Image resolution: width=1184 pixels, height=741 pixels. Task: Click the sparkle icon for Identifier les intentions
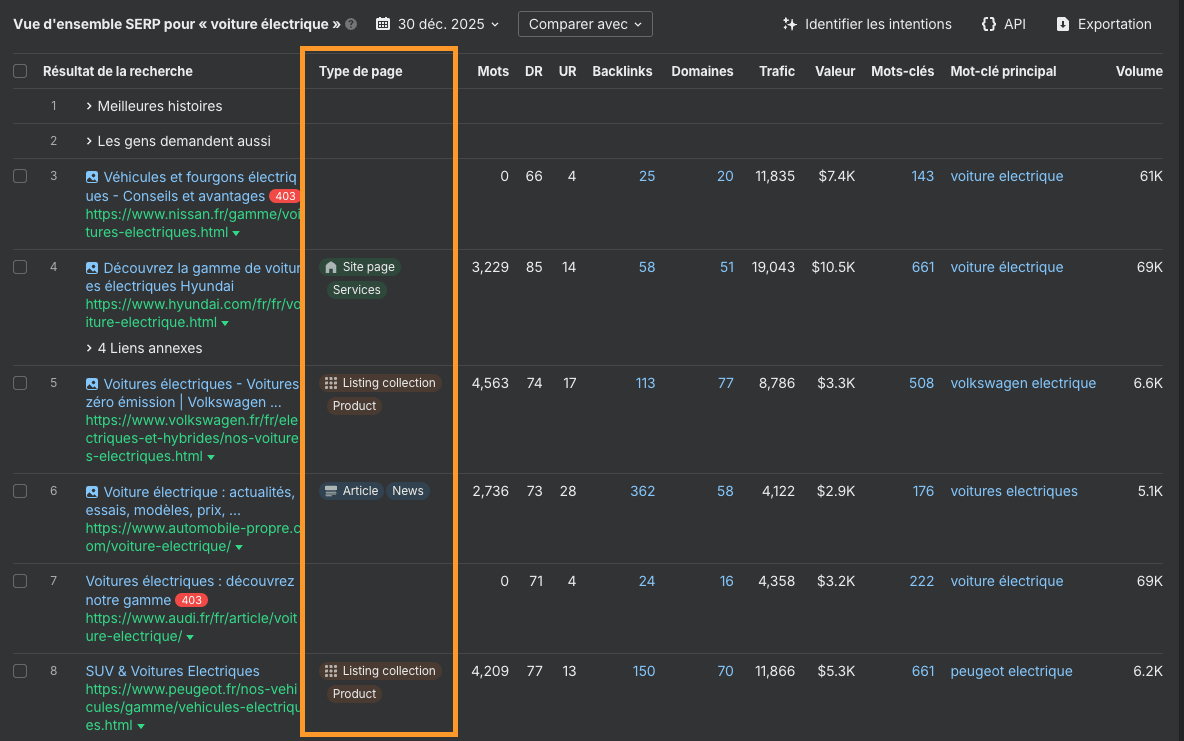point(790,24)
